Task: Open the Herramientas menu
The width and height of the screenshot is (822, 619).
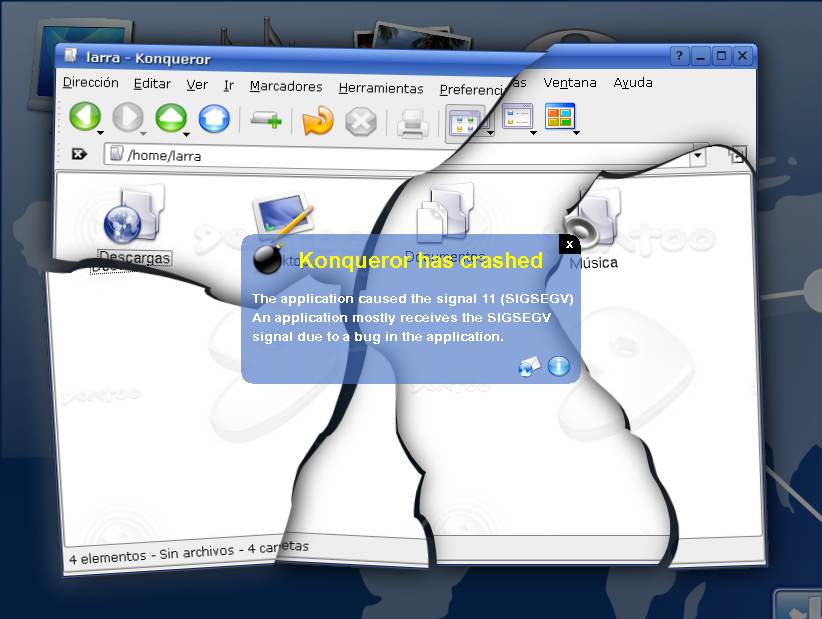Action: tap(381, 89)
